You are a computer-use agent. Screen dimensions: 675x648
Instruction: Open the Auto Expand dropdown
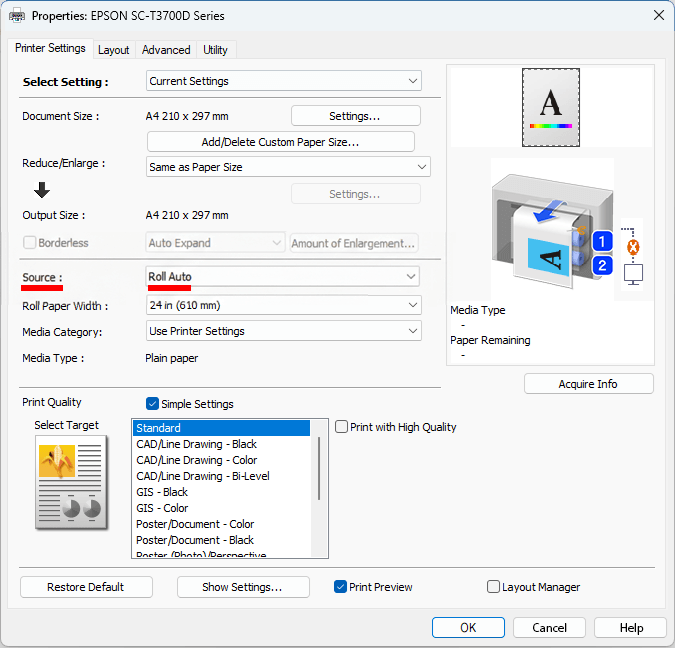click(x=215, y=243)
